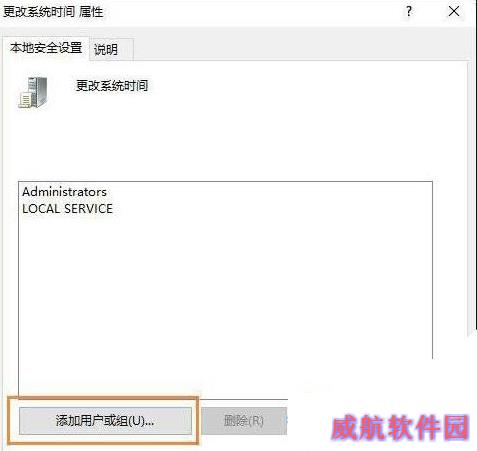Click the question mark help icon
Image resolution: width=477 pixels, height=451 pixels.
pos(409,12)
